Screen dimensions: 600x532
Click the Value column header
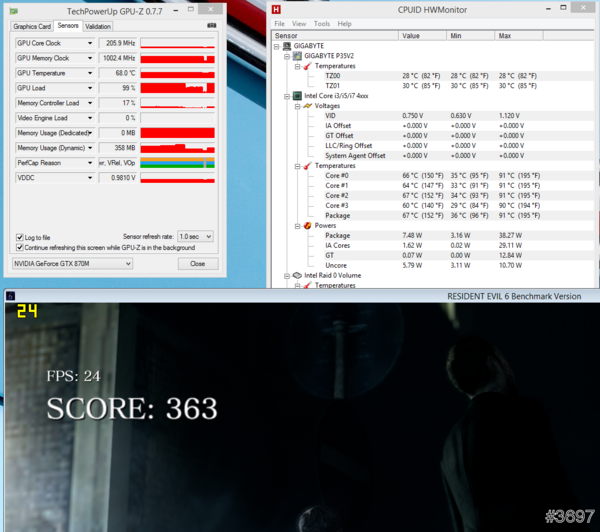422,36
